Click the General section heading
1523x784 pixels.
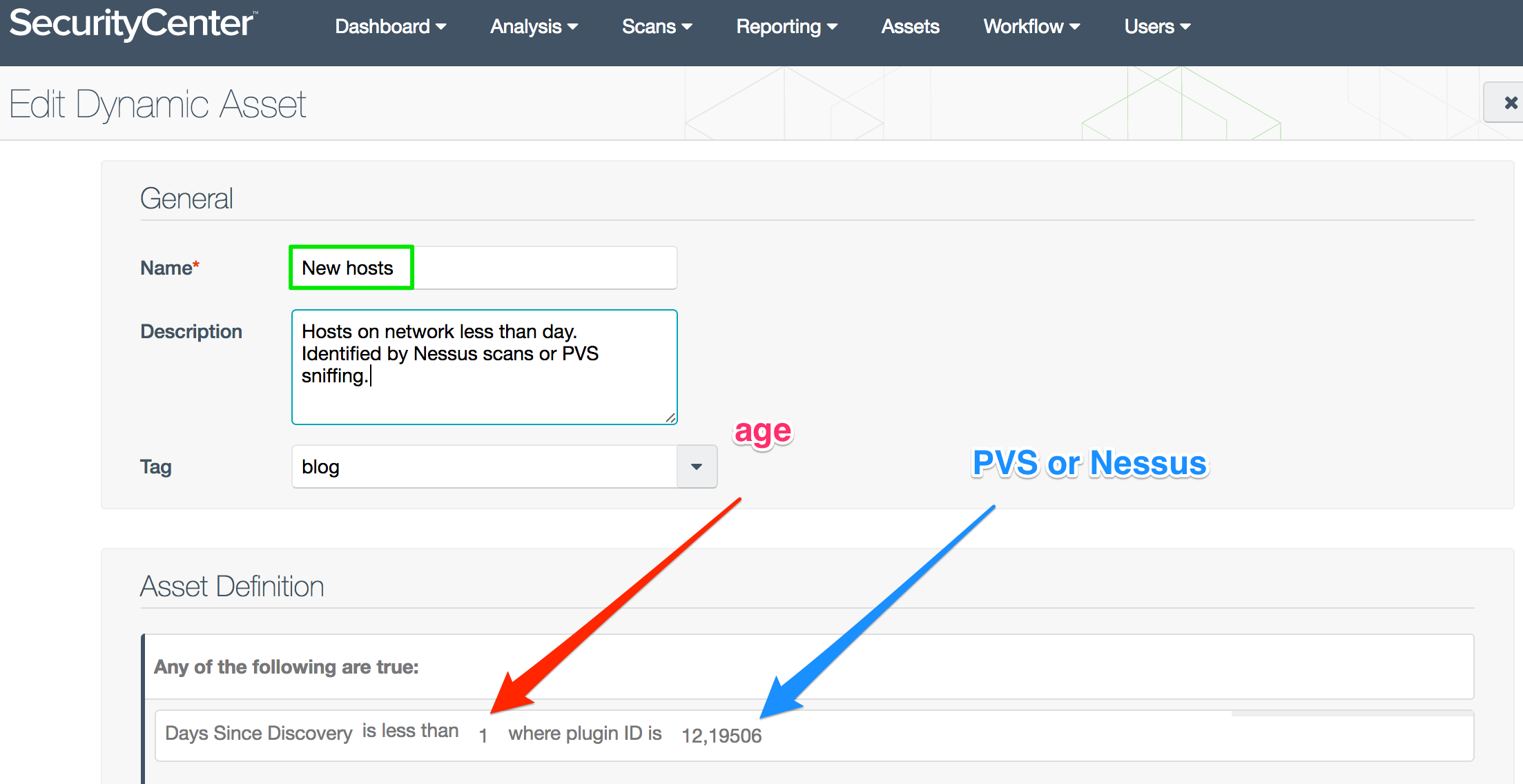point(186,199)
